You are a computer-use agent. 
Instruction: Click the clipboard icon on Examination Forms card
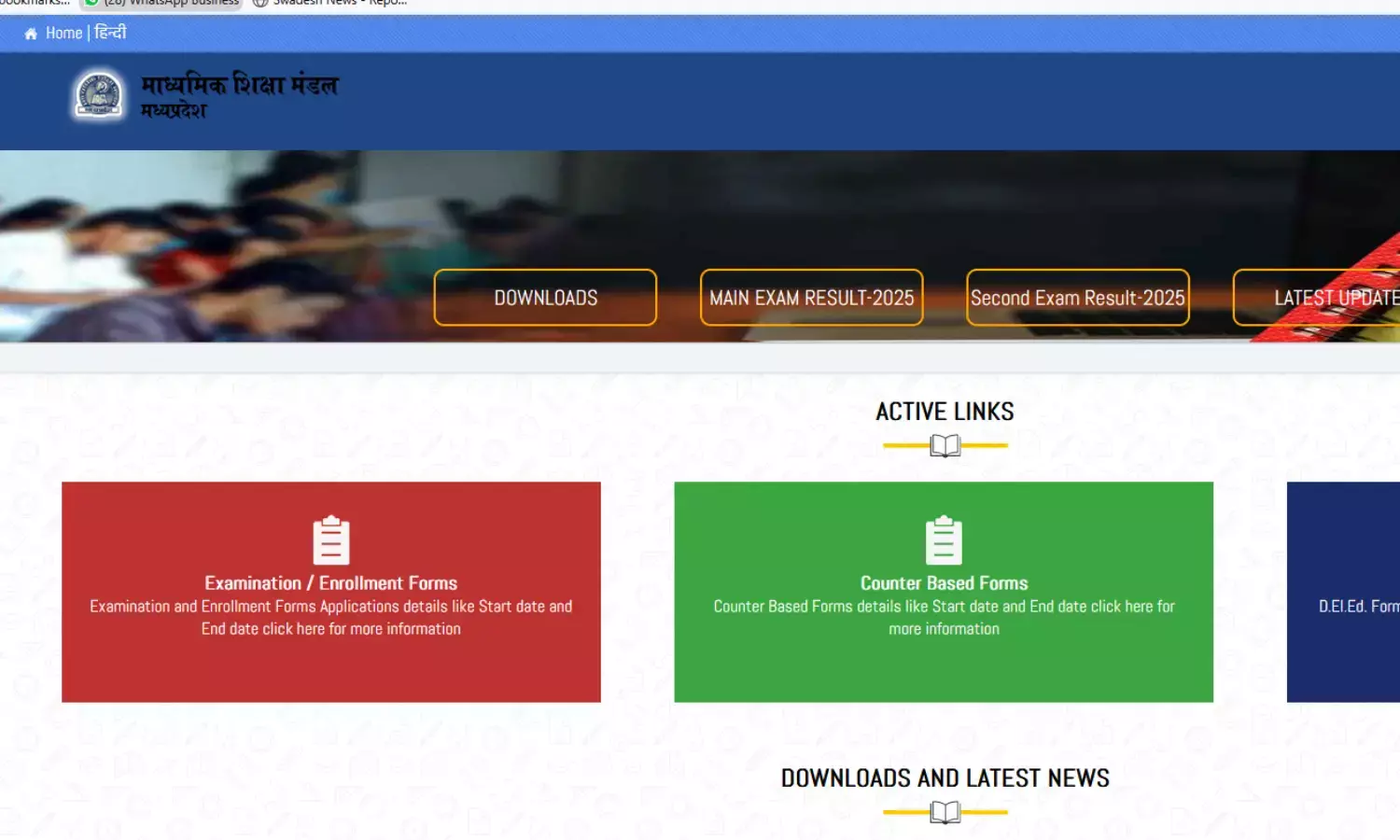tap(330, 540)
